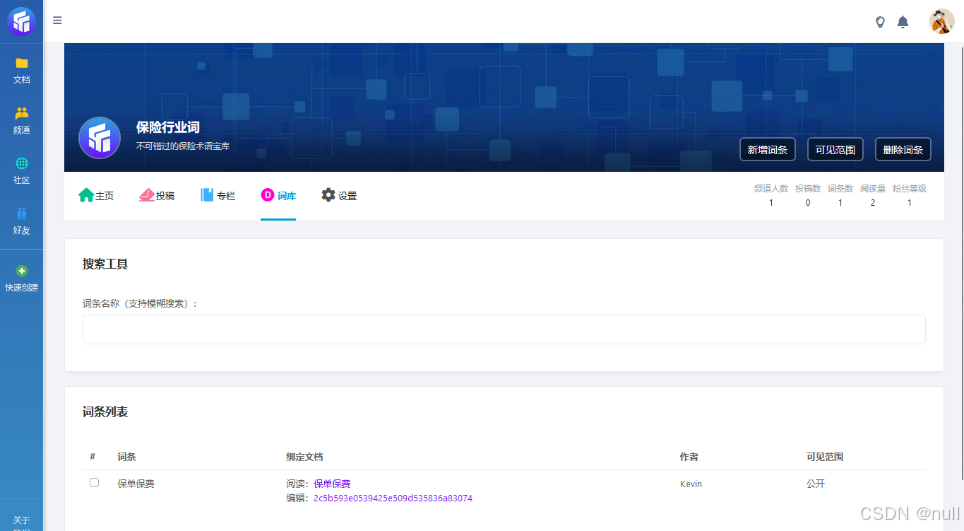Image resolution: width=964 pixels, height=531 pixels.
Task: Open the 设置 tab
Action: point(339,195)
